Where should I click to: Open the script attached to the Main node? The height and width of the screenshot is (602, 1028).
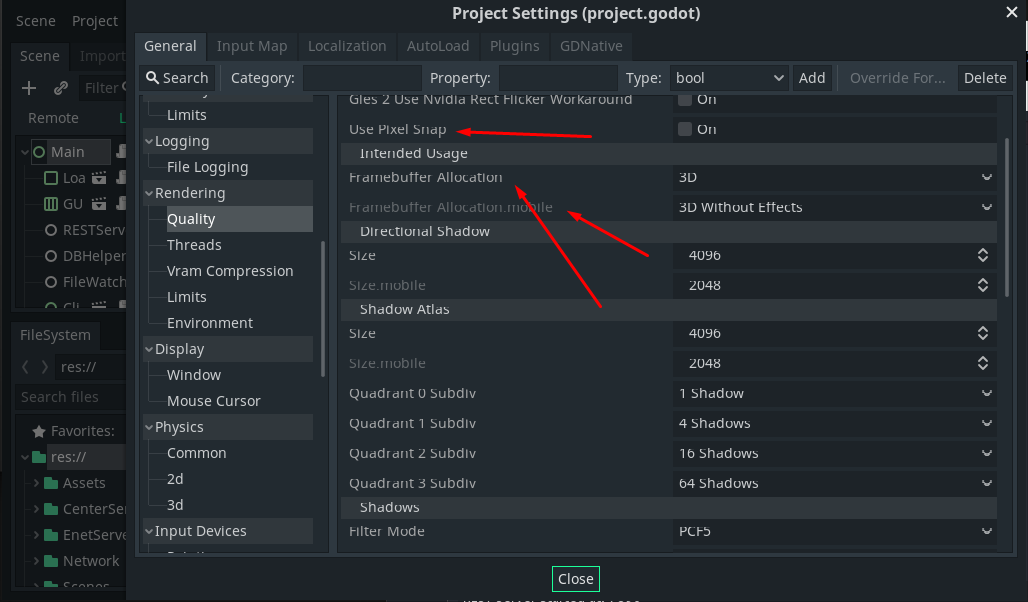(121, 150)
